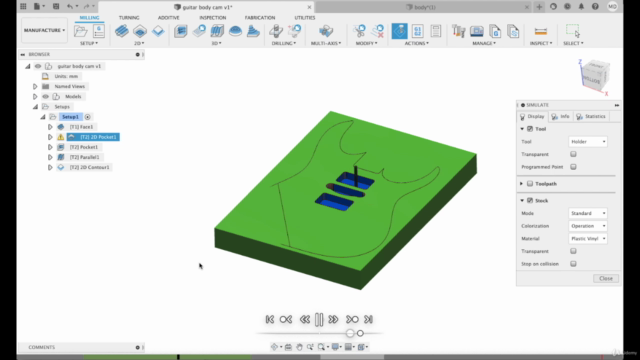Click the Save icon in title bar
The width and height of the screenshot is (640, 360).
click(56, 7)
